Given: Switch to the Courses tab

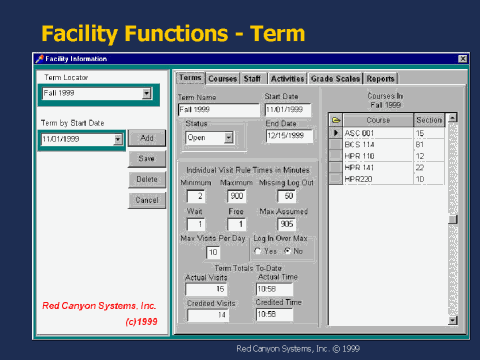Looking at the screenshot, I should (222, 79).
